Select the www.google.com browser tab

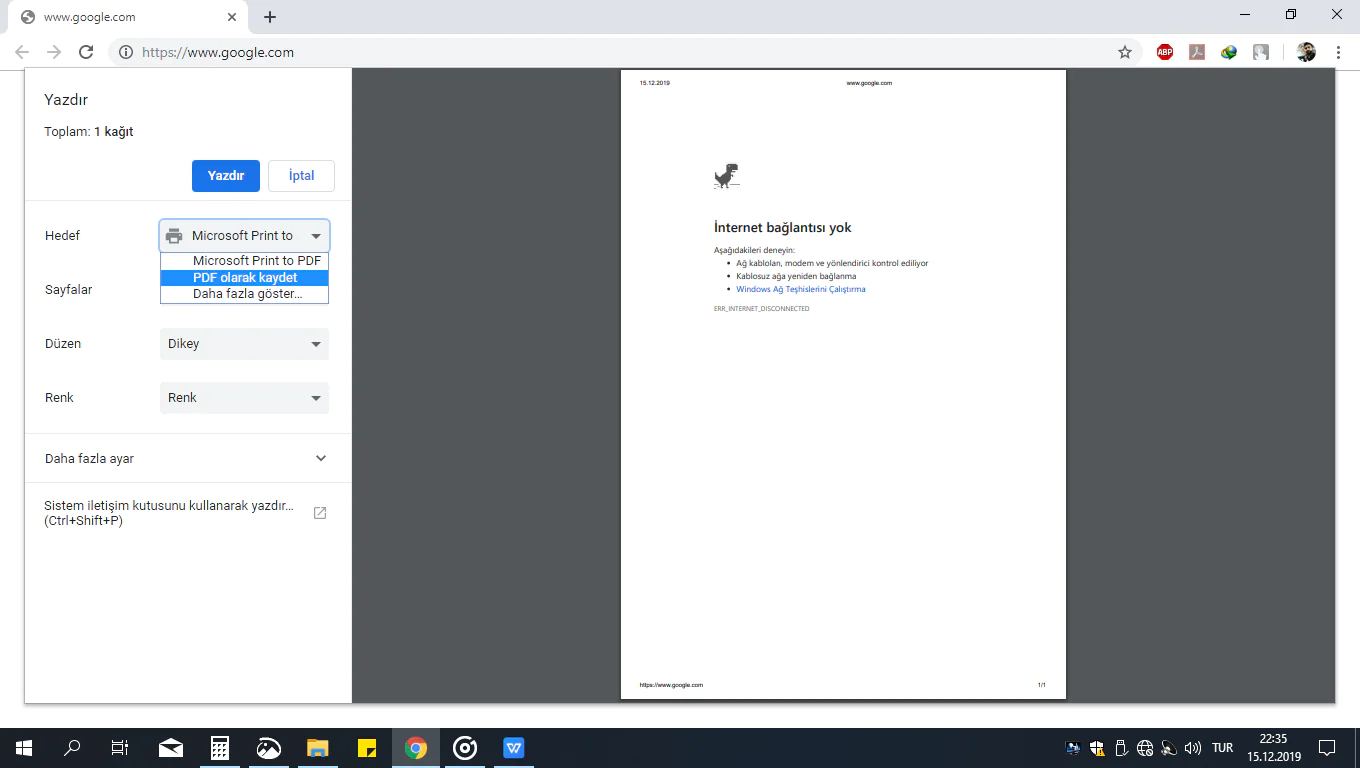[127, 17]
